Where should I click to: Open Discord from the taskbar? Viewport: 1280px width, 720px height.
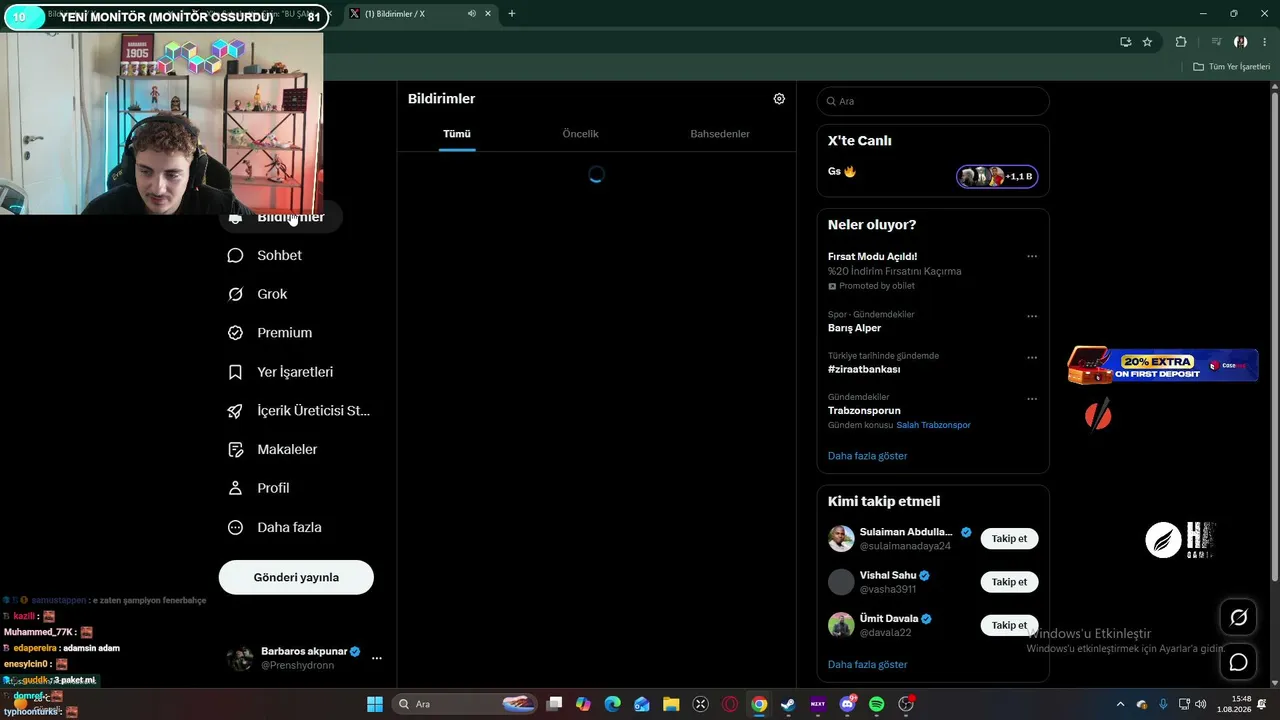point(848,704)
